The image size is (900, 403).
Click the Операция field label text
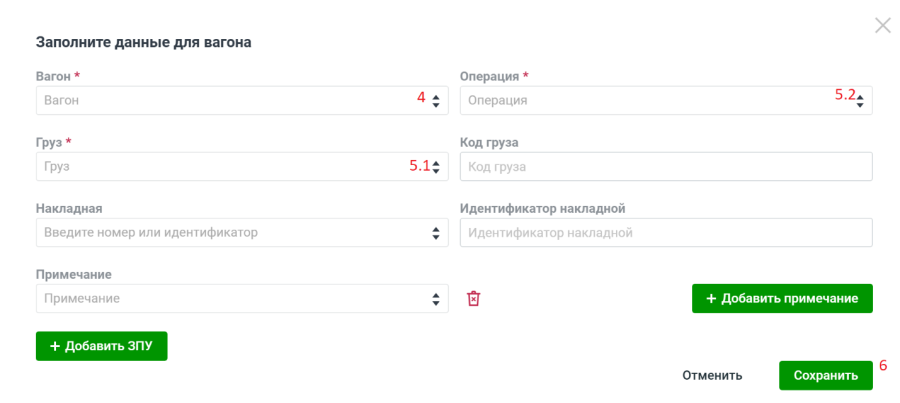(489, 76)
